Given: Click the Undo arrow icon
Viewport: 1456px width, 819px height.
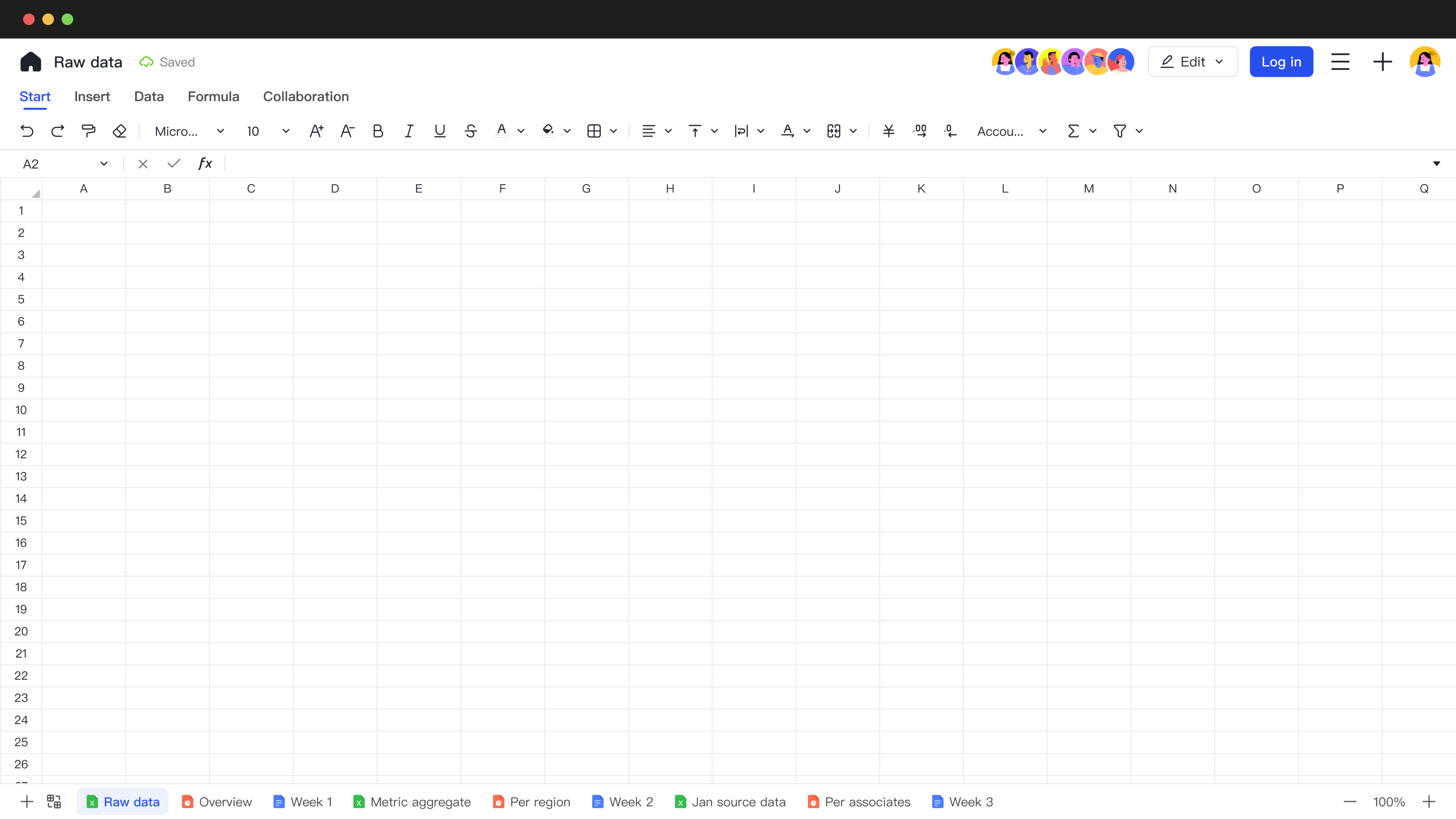Looking at the screenshot, I should click(x=27, y=131).
